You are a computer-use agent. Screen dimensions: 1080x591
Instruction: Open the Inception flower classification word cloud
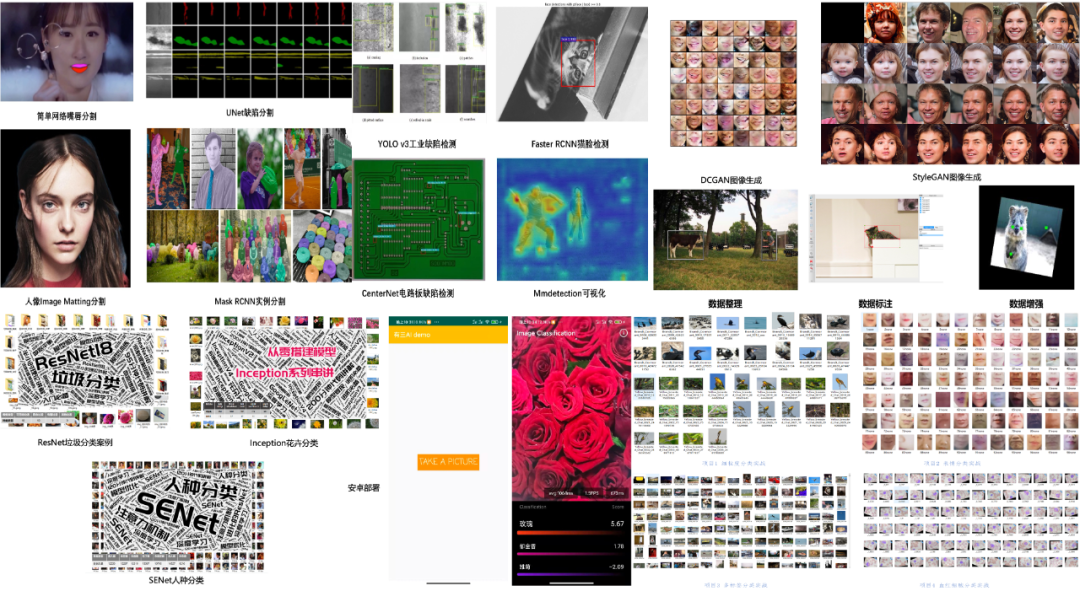[284, 373]
